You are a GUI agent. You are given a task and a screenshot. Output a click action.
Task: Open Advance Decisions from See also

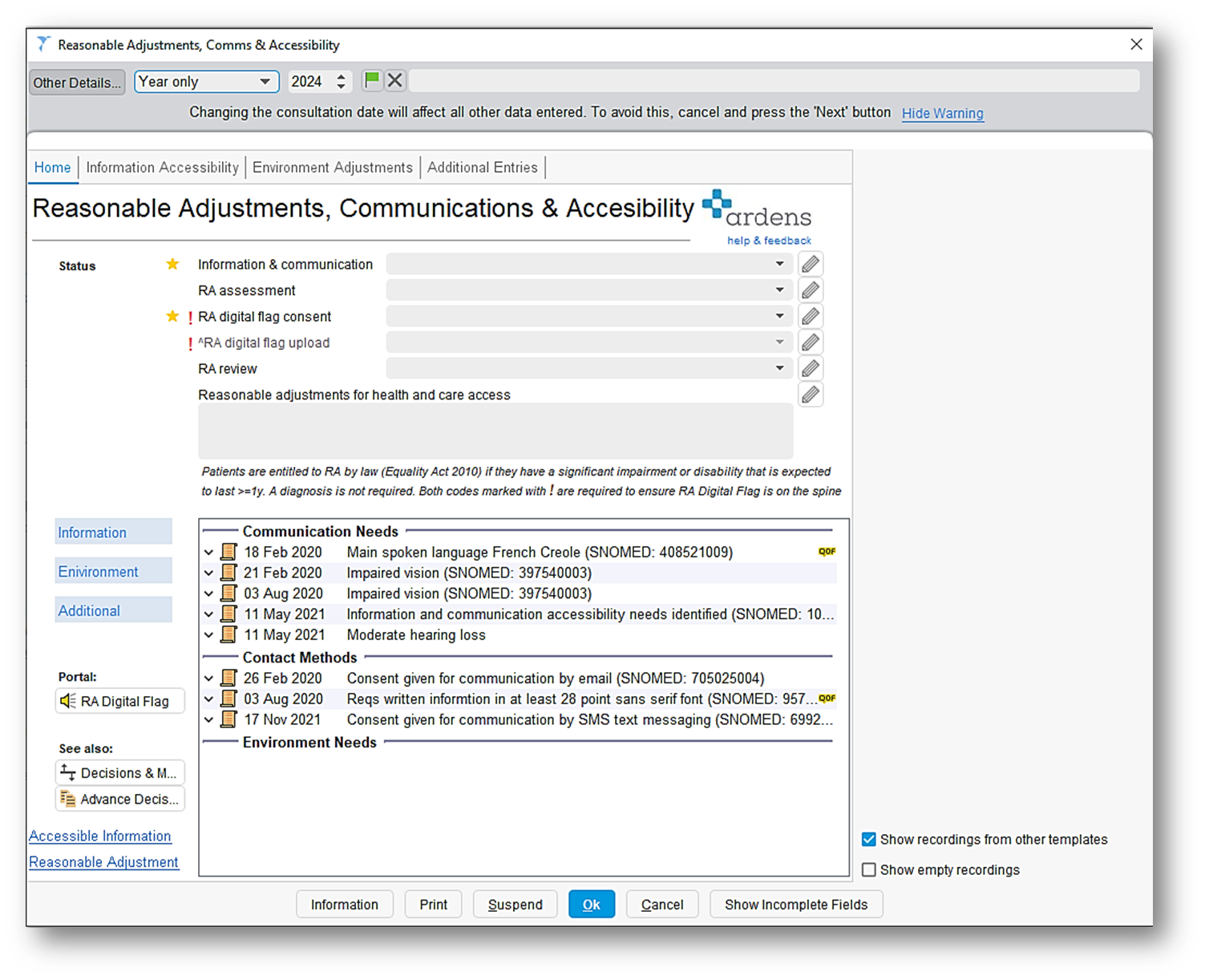coord(119,799)
